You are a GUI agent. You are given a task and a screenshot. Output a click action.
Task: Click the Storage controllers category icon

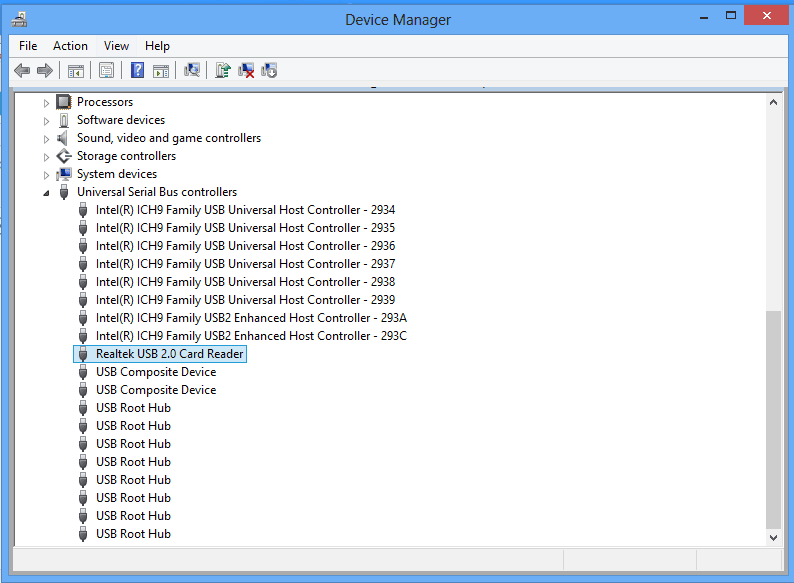point(64,156)
